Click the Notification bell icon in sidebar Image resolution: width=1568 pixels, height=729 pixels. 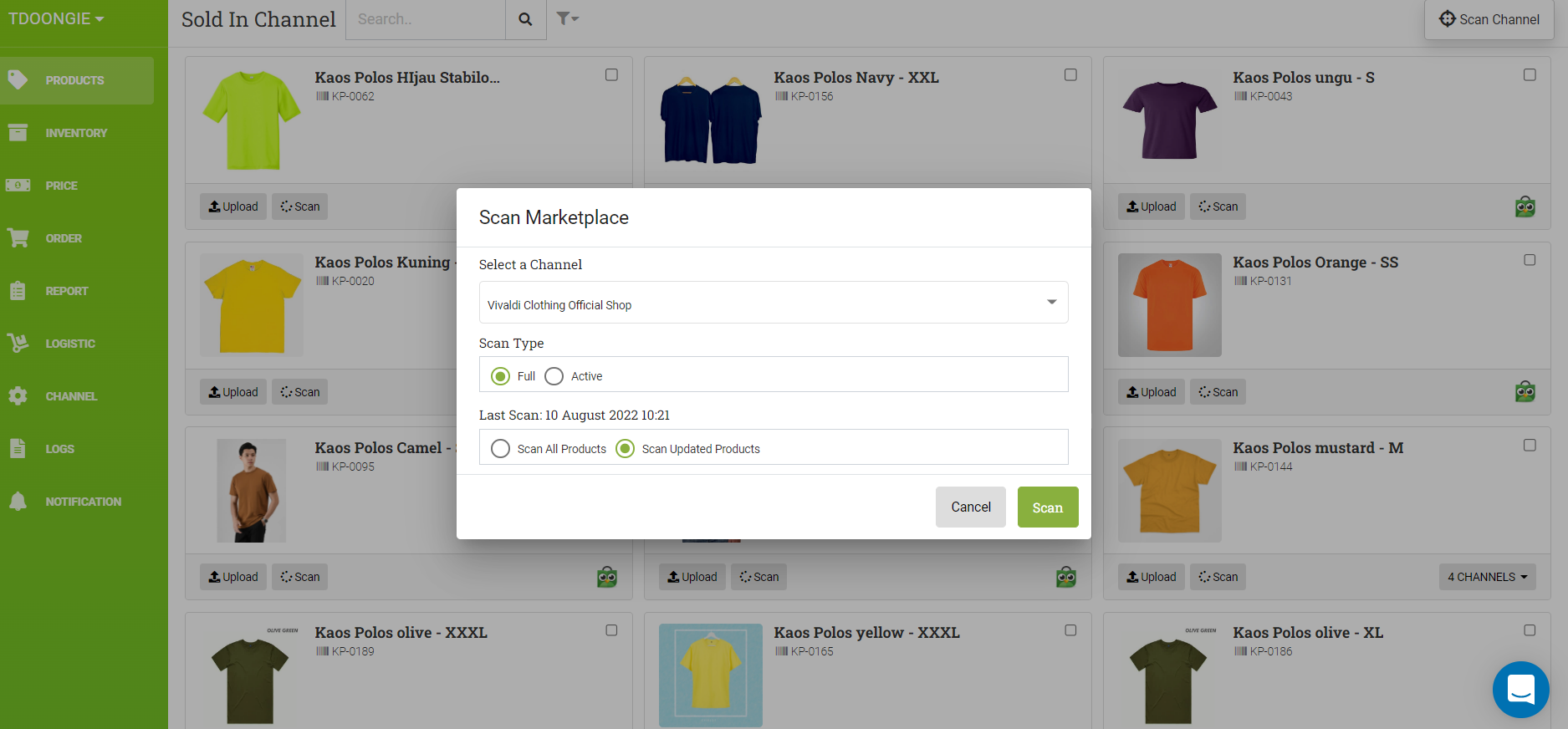[x=18, y=501]
